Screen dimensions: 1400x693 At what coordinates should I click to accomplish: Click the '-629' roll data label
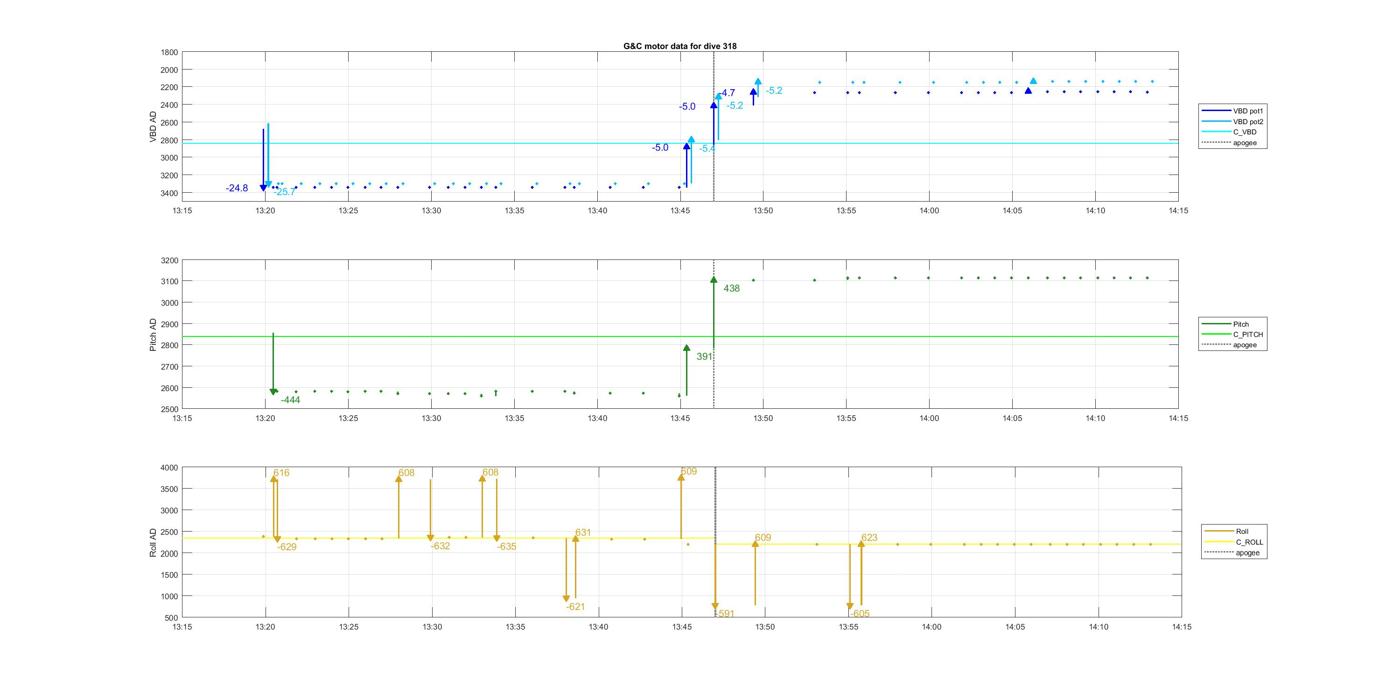coord(286,547)
